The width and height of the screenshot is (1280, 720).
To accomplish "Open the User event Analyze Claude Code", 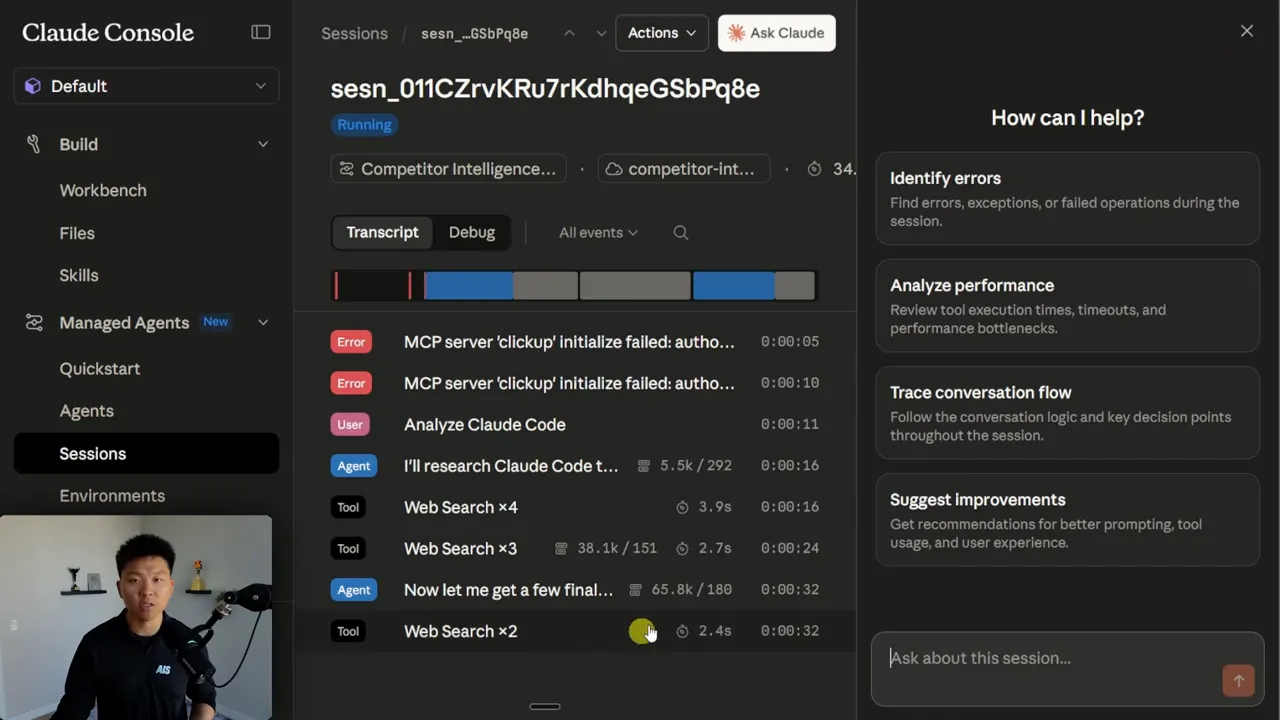I will (x=575, y=424).
